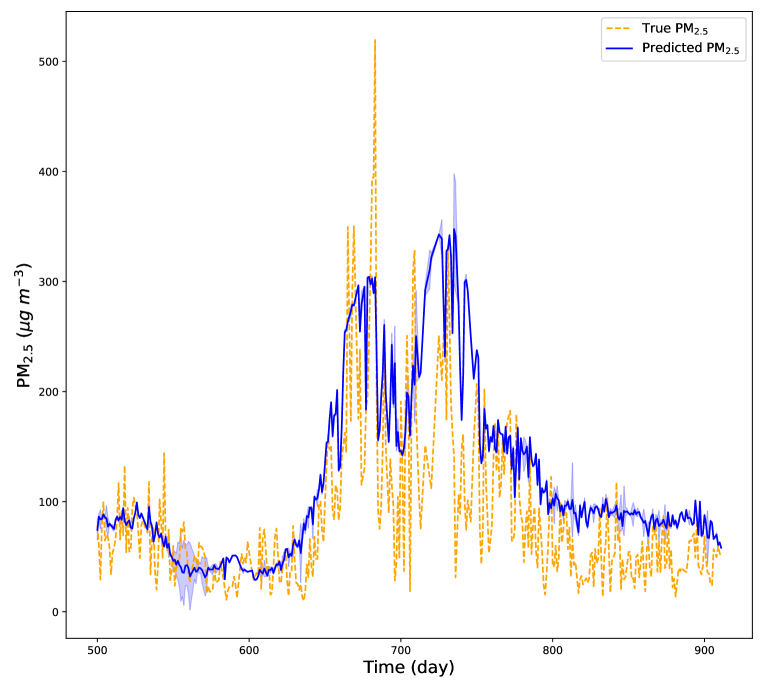Click the y-axis tick label 400
Viewport: 764px width, 688px height.
click(48, 172)
